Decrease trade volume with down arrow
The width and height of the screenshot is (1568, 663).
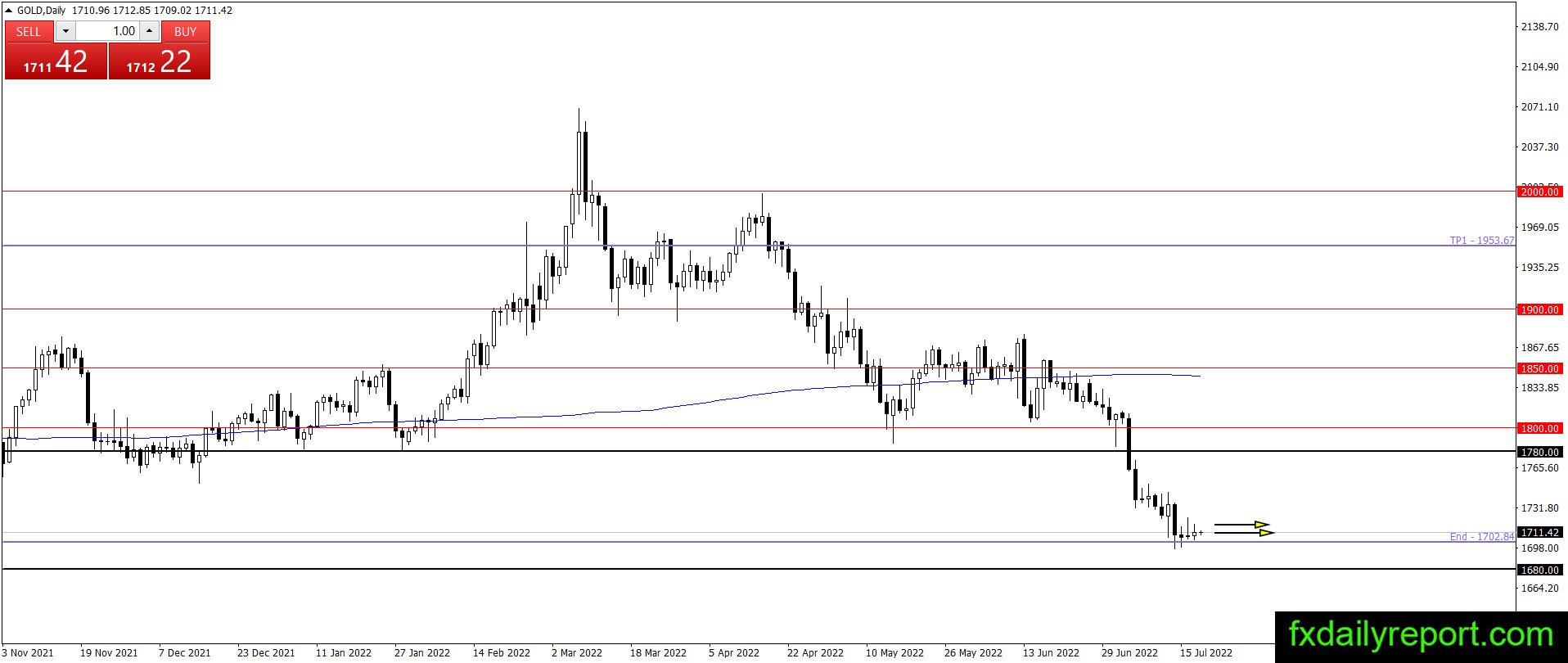[65, 31]
